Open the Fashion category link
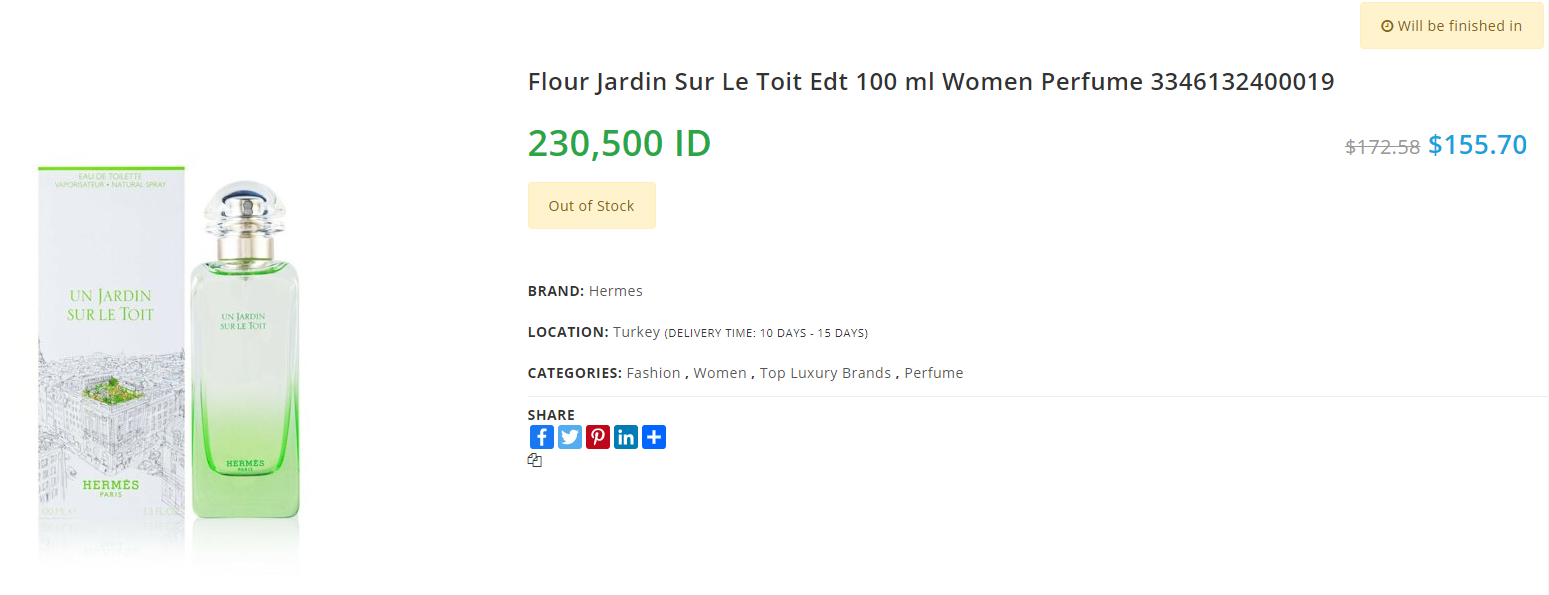 [x=653, y=373]
